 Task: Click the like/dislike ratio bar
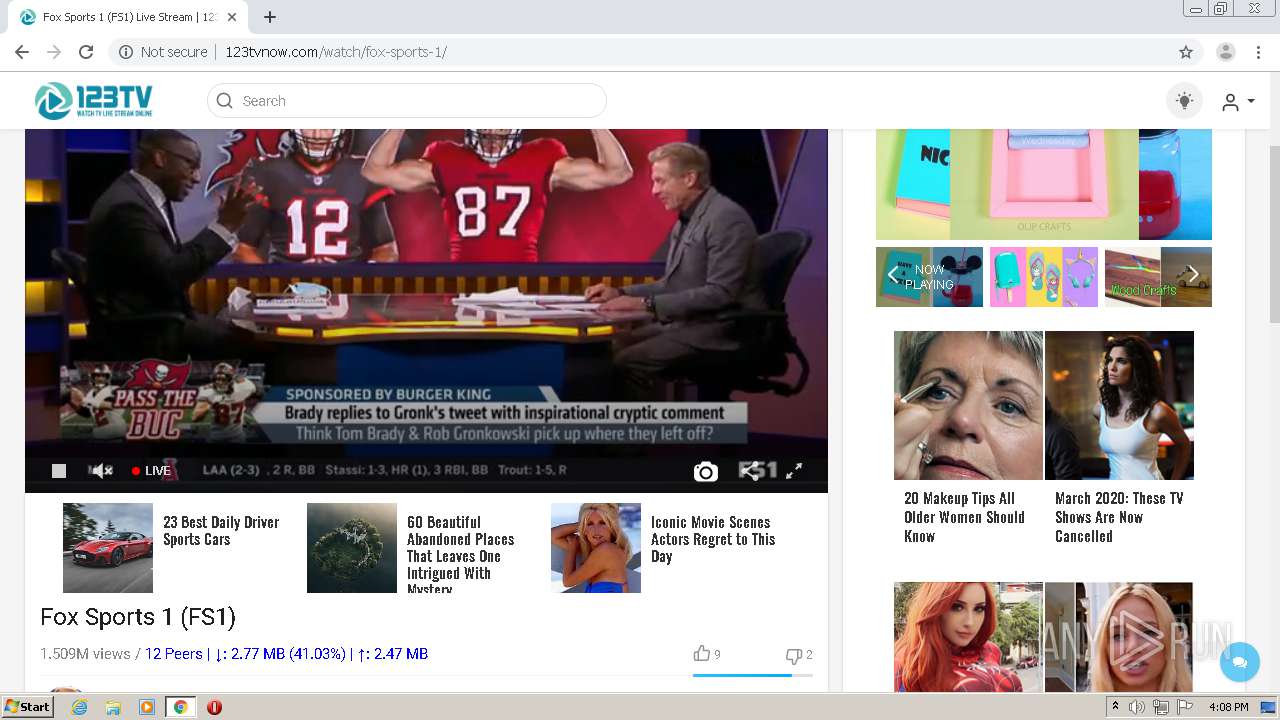click(752, 676)
